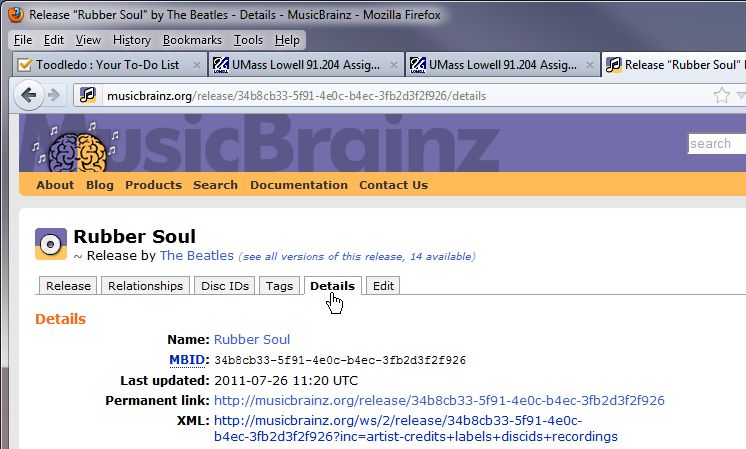Click the orange Details section heading
The width and height of the screenshot is (746, 449).
tap(60, 319)
